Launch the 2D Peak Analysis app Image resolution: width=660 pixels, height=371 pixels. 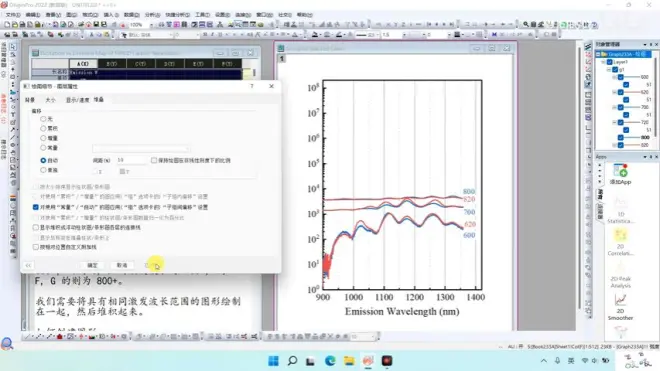tap(620, 275)
